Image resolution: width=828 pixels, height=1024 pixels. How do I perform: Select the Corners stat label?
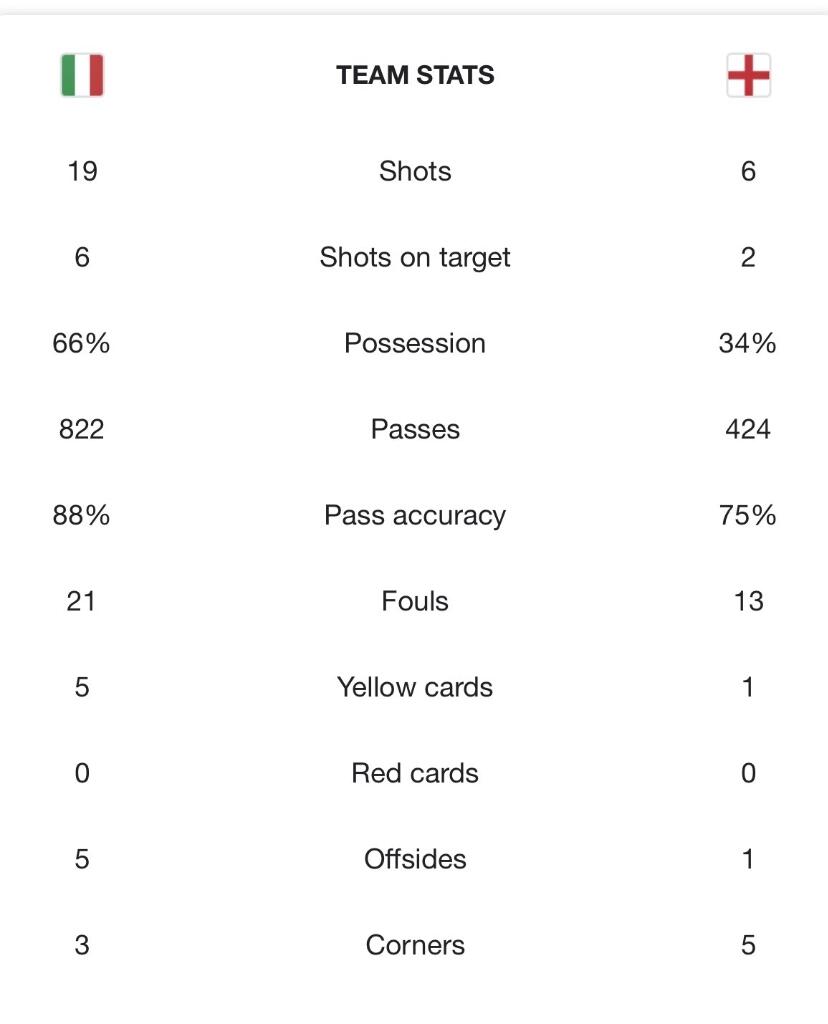(415, 945)
